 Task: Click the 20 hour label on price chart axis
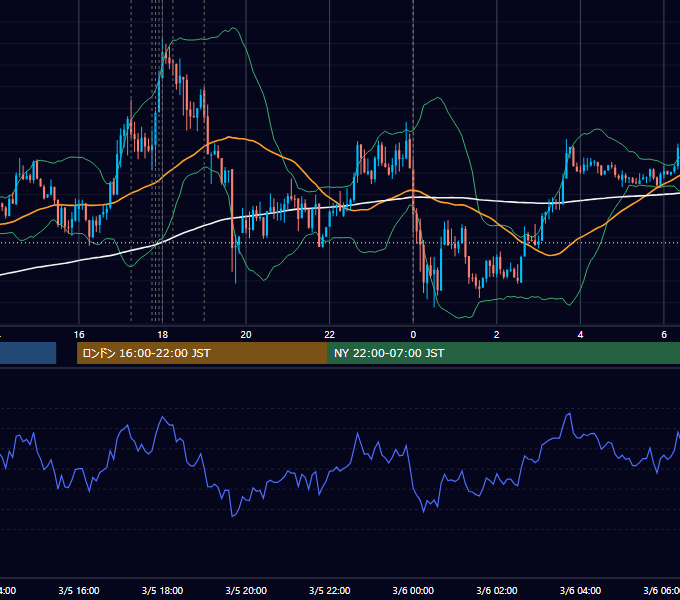pyautogui.click(x=246, y=335)
